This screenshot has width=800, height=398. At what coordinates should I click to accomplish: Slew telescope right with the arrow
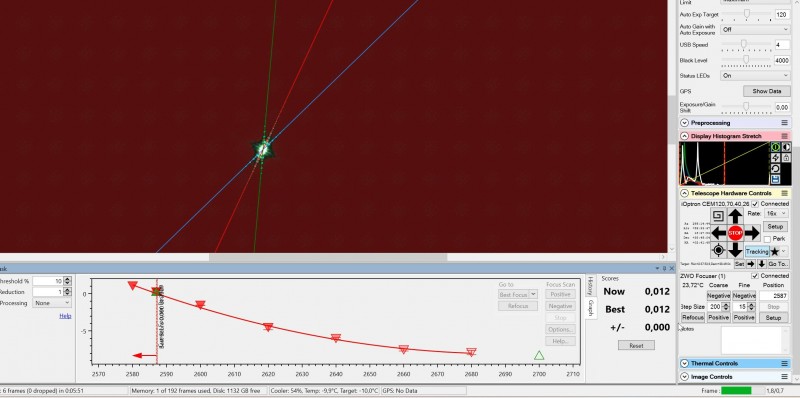752,233
